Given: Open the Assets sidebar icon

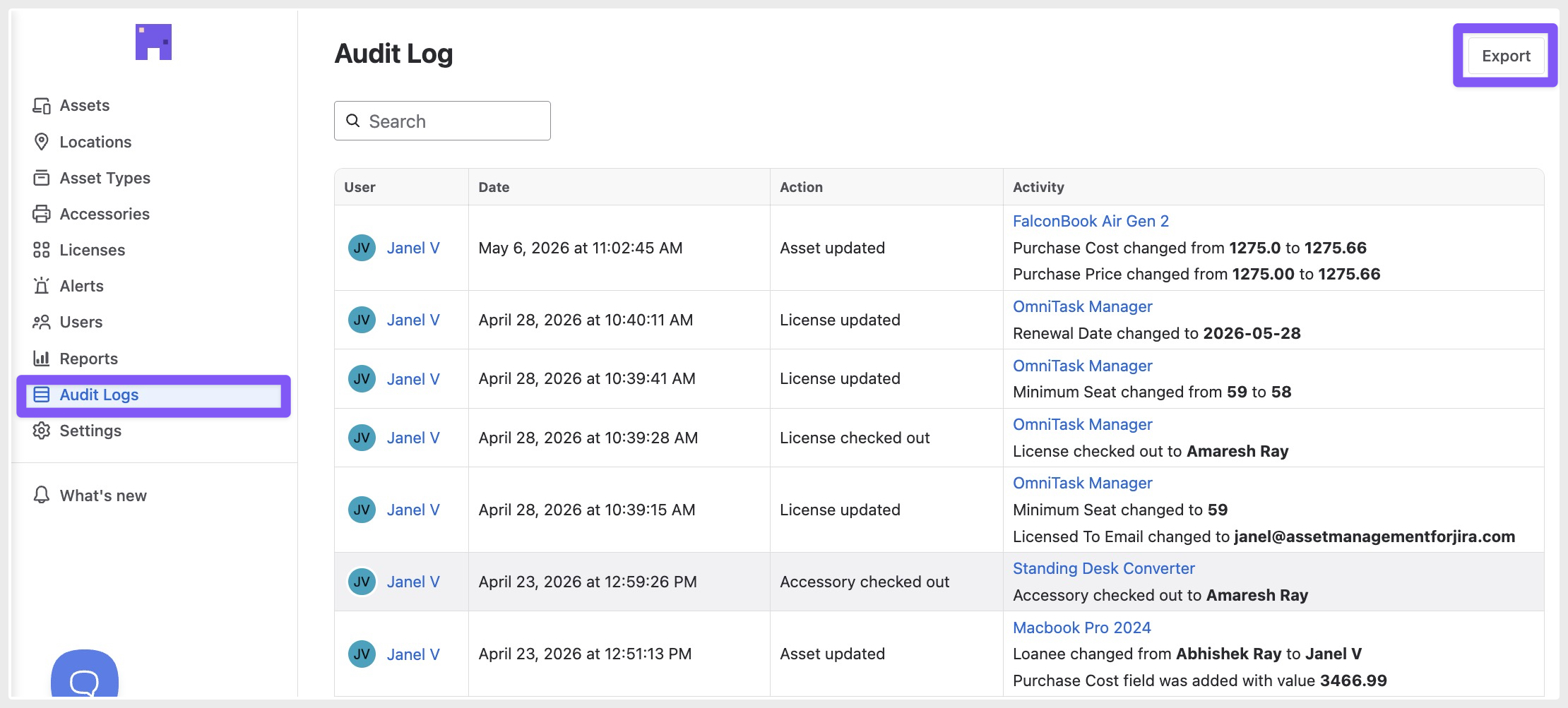Looking at the screenshot, I should point(42,106).
